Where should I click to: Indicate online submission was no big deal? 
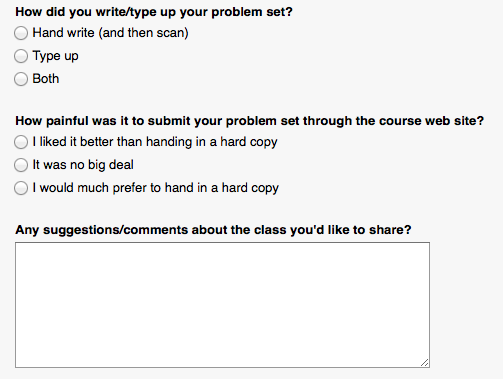(x=21, y=165)
